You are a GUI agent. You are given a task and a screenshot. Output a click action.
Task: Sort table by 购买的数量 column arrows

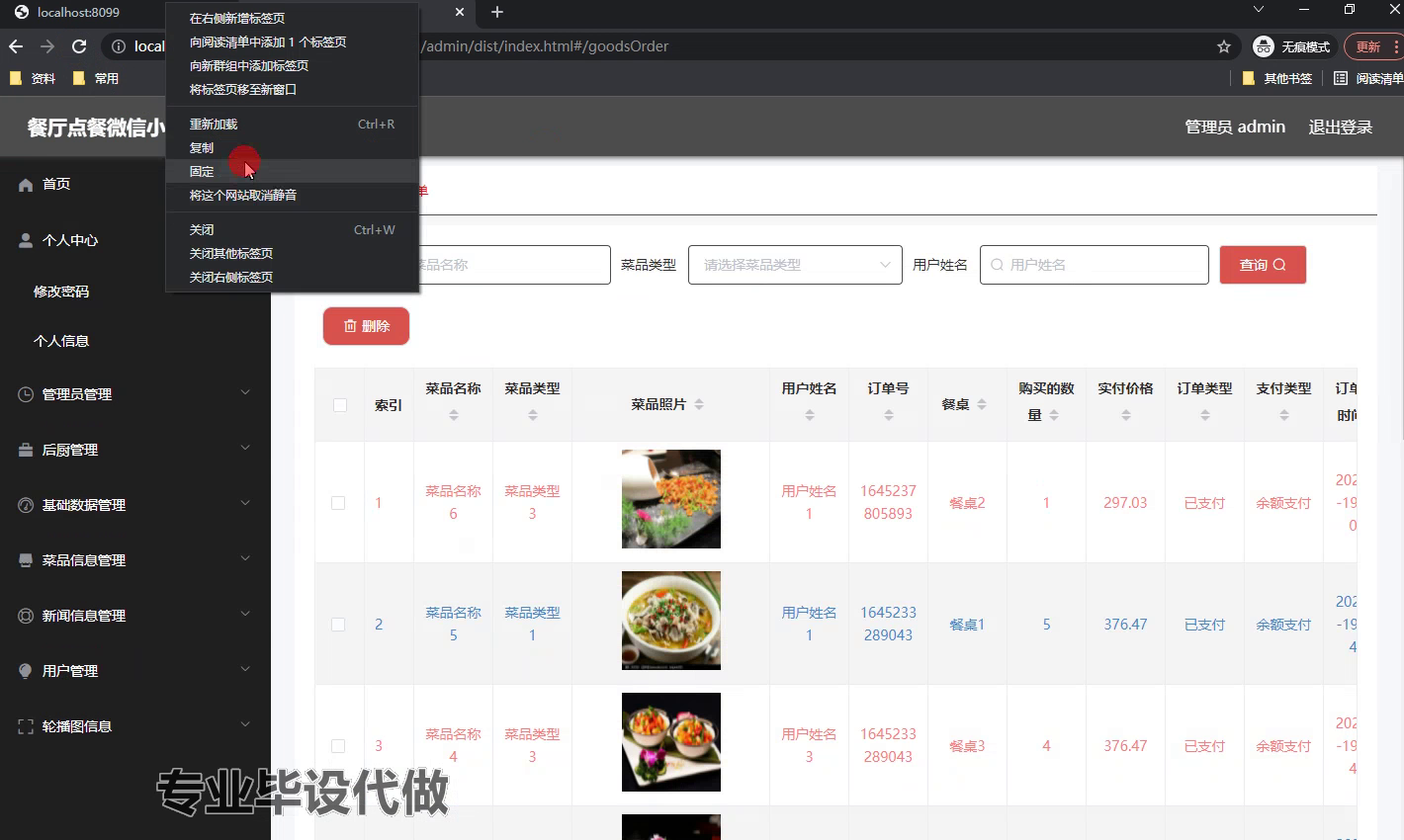click(1054, 415)
